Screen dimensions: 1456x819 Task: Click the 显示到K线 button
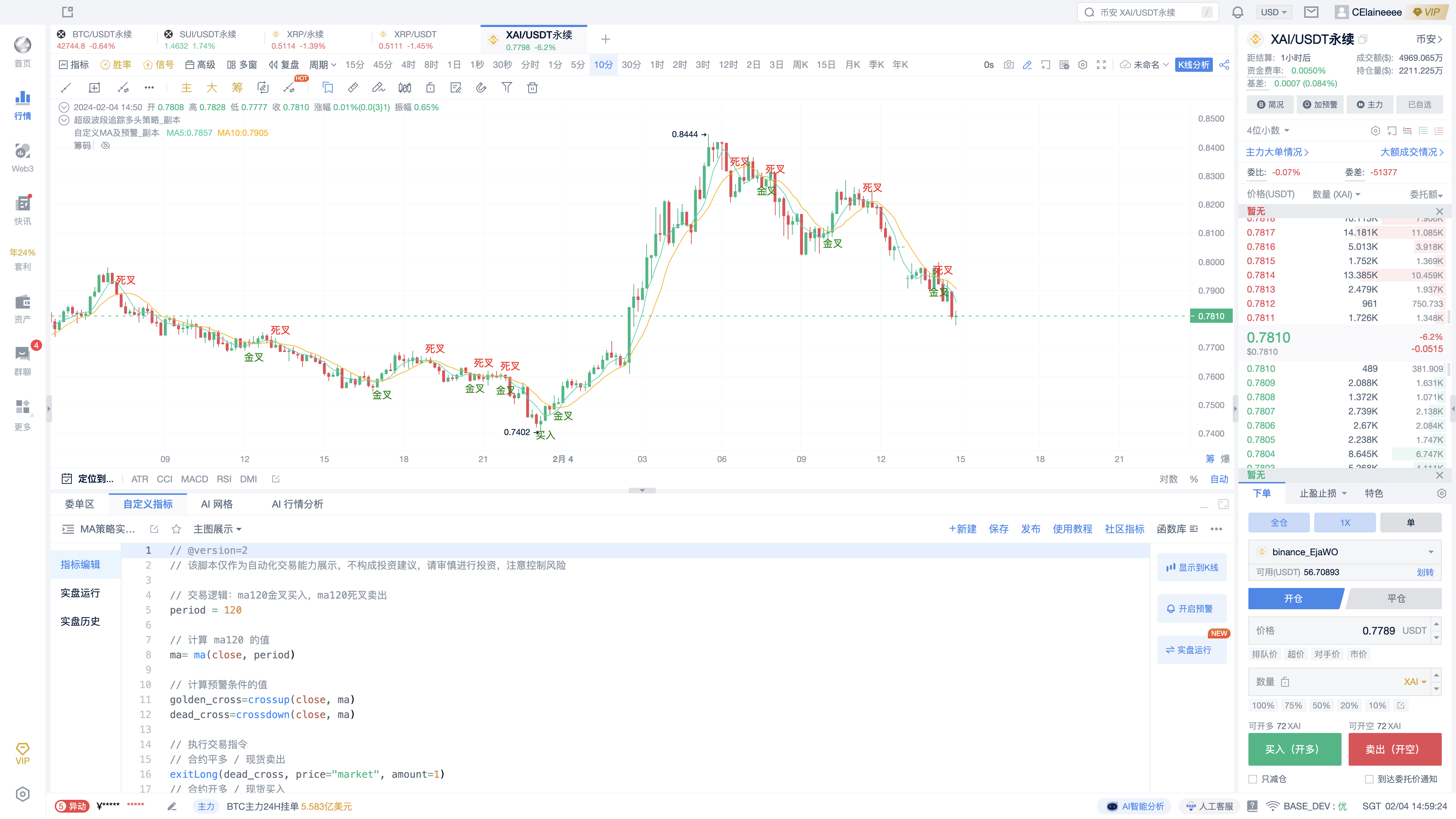1192,567
